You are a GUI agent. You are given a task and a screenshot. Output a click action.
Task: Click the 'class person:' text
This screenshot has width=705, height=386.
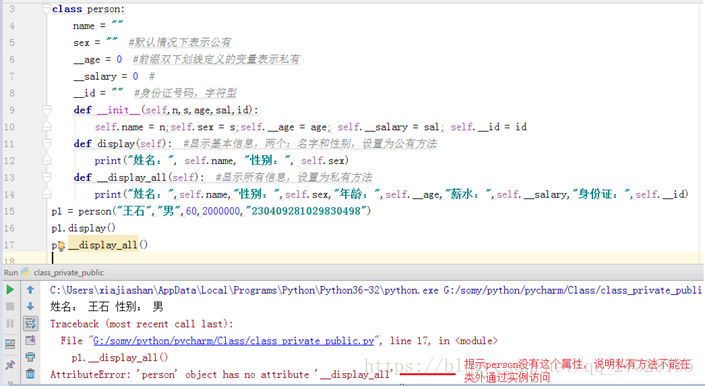(x=89, y=9)
